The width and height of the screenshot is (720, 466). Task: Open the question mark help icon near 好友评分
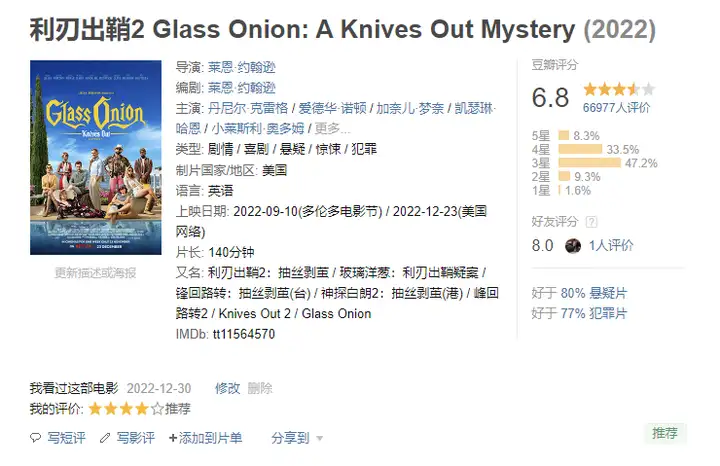click(591, 222)
